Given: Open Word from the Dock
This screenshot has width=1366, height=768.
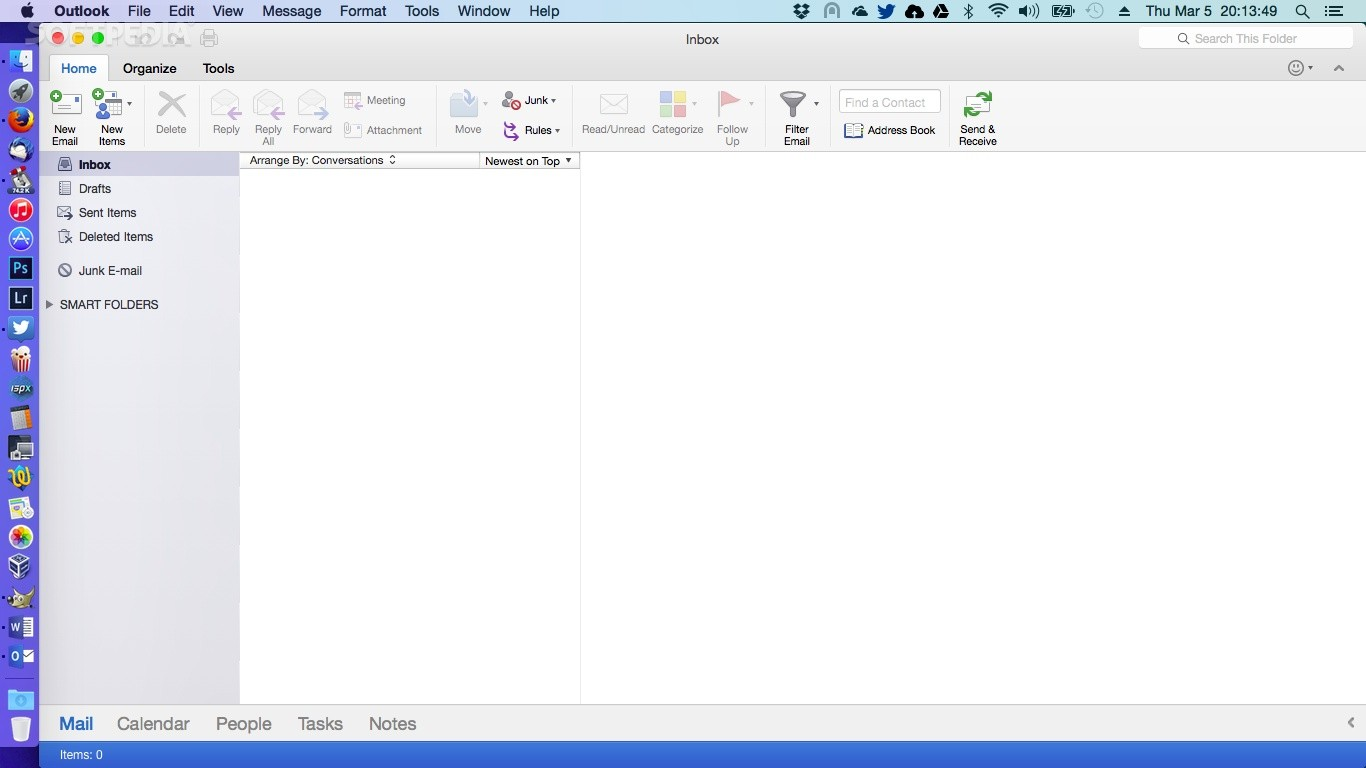Looking at the screenshot, I should click(x=21, y=627).
